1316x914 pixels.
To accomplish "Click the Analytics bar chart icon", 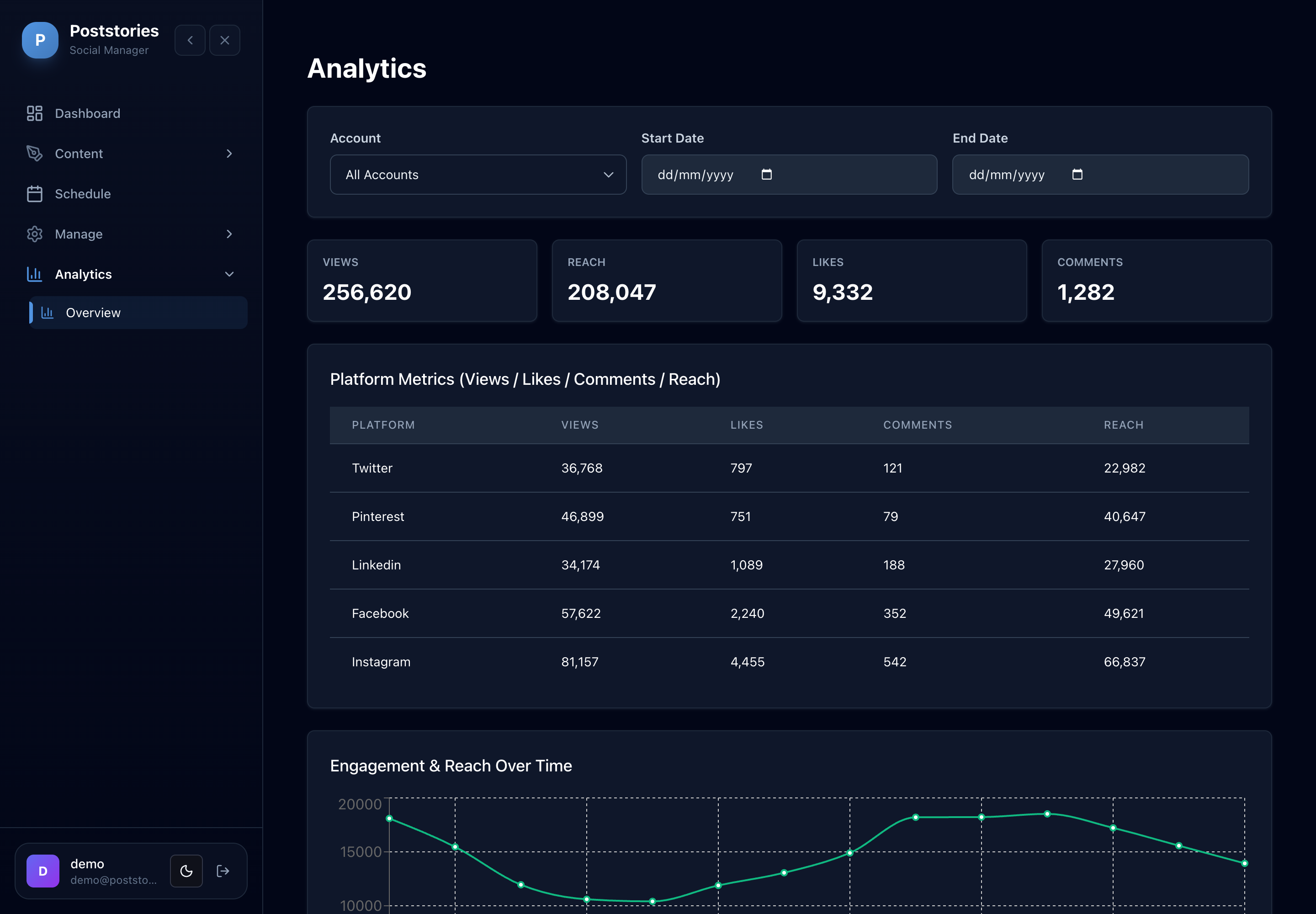I will point(34,274).
